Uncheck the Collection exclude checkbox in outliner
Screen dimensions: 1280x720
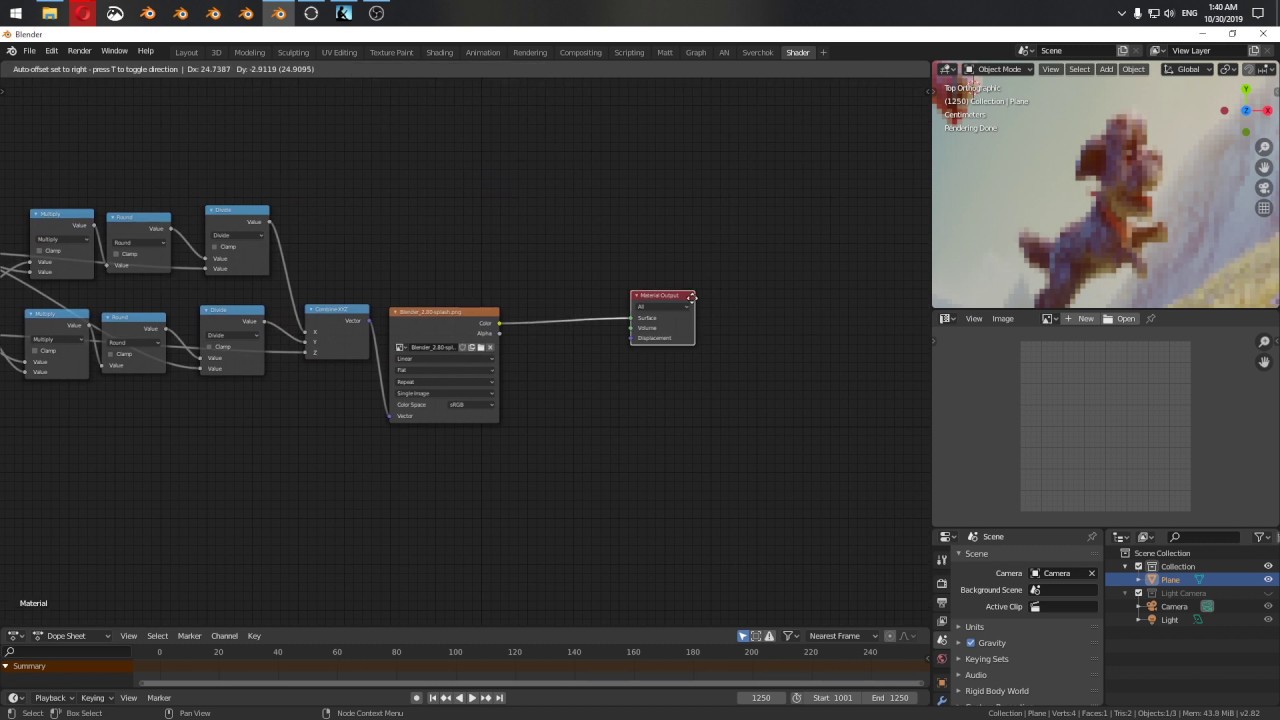[x=1138, y=567]
